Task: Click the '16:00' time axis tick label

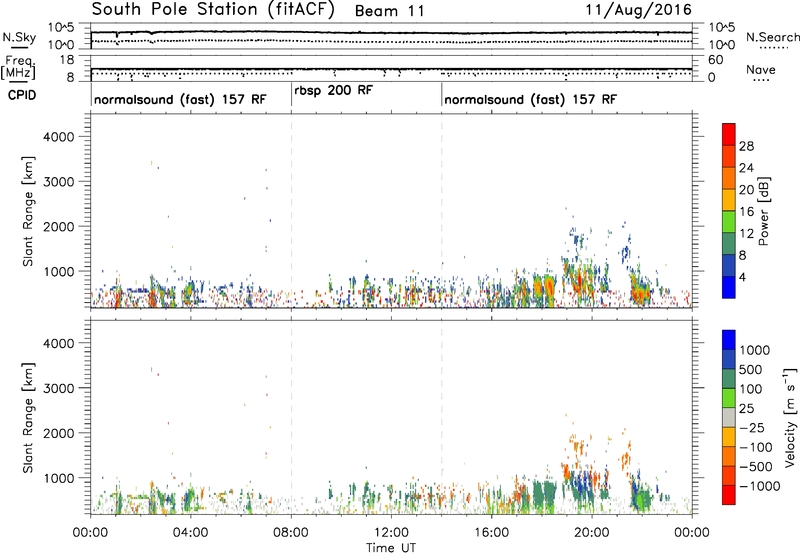Action: coord(491,533)
